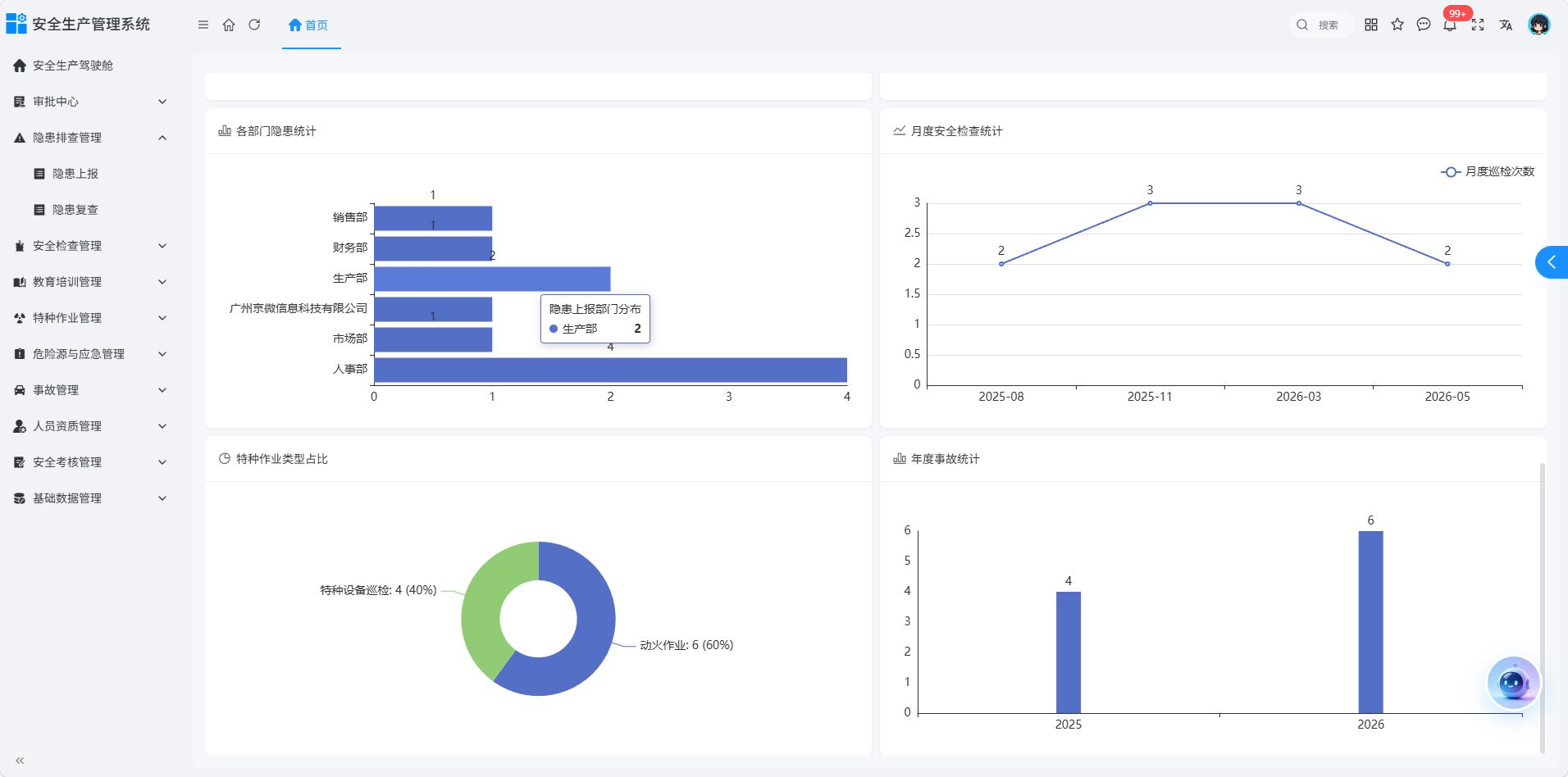This screenshot has width=1568, height=777.
Task: Open the chat messages icon
Action: [x=1424, y=25]
